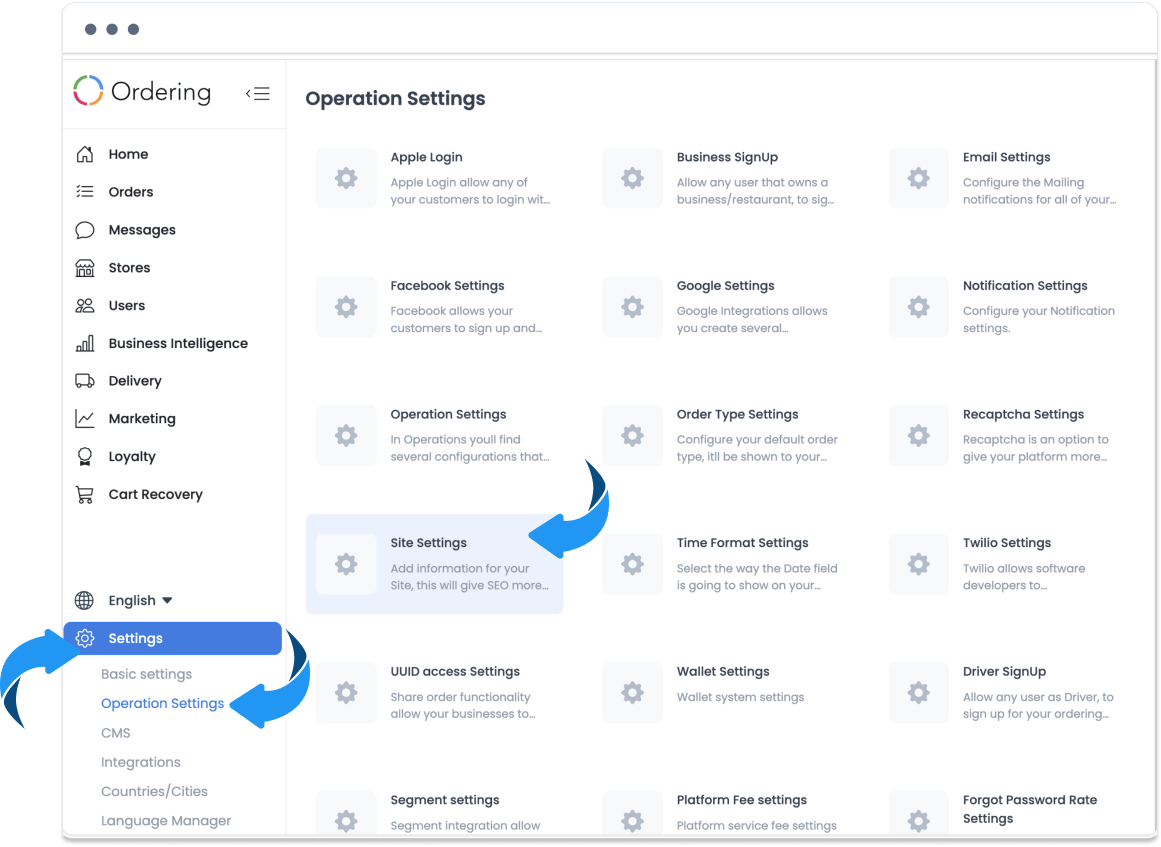Click the Home house icon
The height and width of the screenshot is (847, 1161).
click(x=84, y=154)
